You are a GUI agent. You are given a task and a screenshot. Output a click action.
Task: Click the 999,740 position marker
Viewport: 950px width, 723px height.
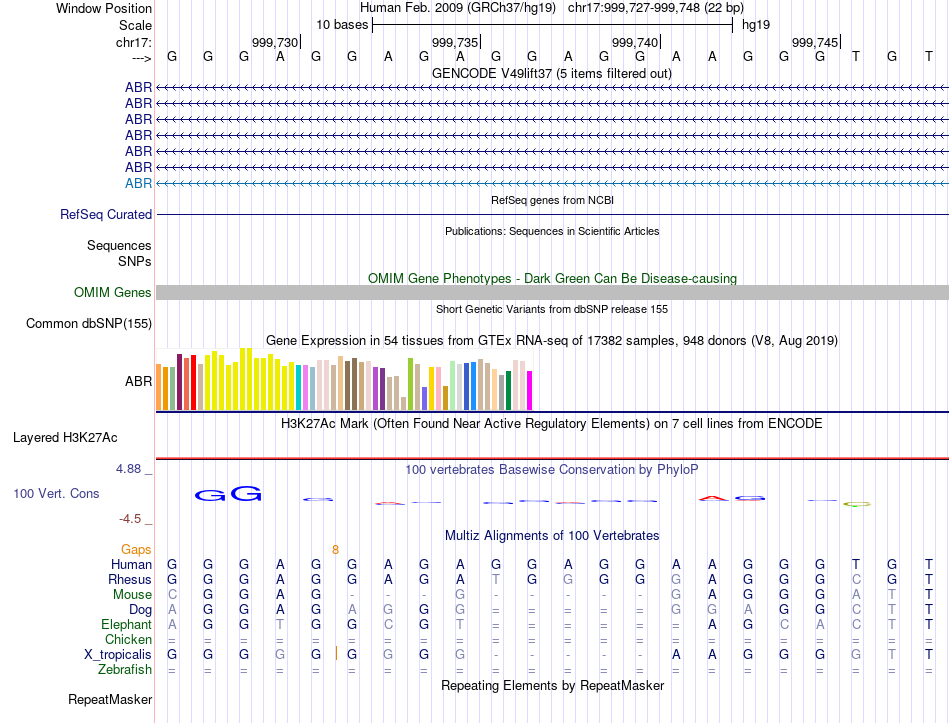[635, 42]
